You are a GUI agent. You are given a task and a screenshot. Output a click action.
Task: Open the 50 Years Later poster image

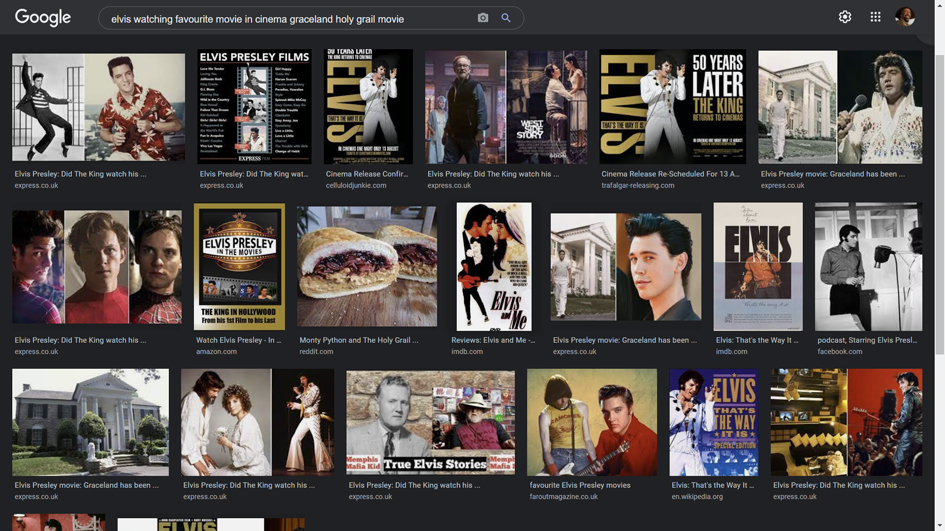pyautogui.click(x=672, y=107)
